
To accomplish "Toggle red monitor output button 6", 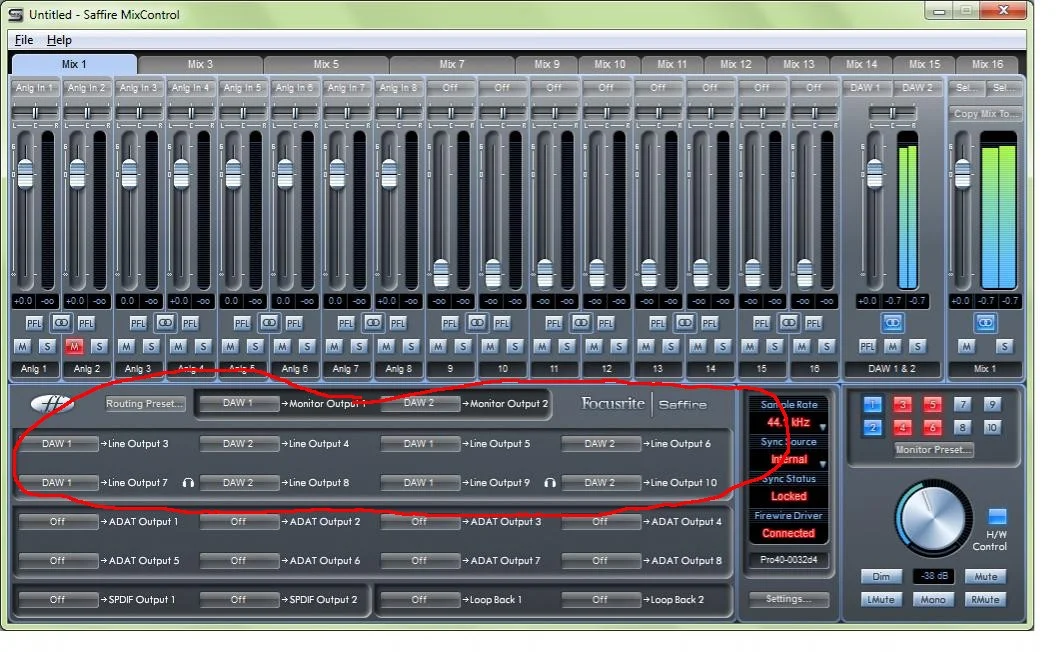I will click(932, 427).
